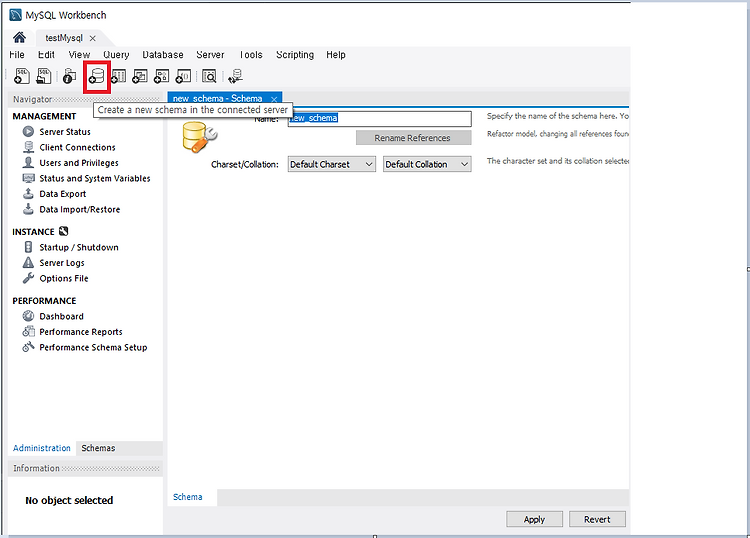This screenshot has height=538, width=750.
Task: Click the Server Logs warning icon
Action: coord(28,263)
